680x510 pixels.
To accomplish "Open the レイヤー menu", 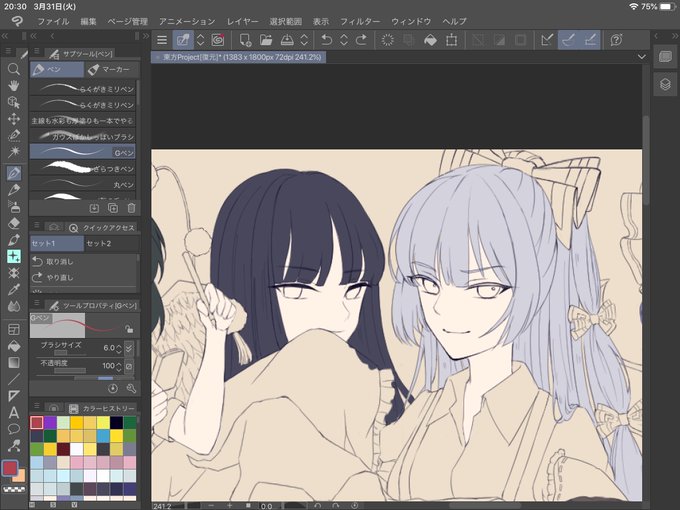I will 242,21.
